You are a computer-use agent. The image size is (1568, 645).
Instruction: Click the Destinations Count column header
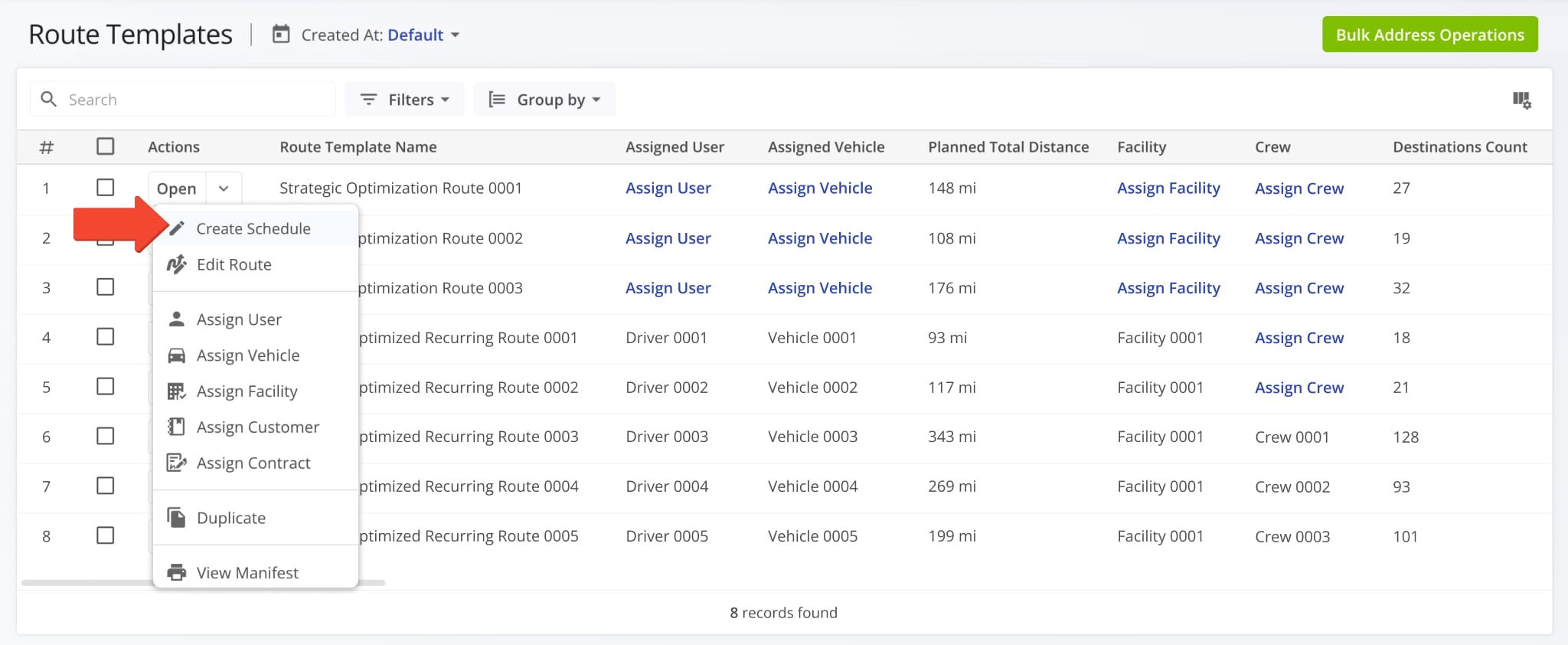pos(1460,147)
